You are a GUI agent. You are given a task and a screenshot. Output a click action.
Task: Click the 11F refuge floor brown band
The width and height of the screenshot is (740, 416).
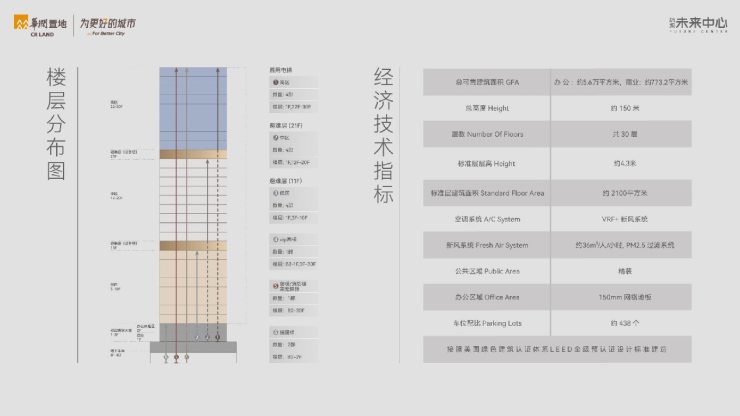[x=193, y=246]
